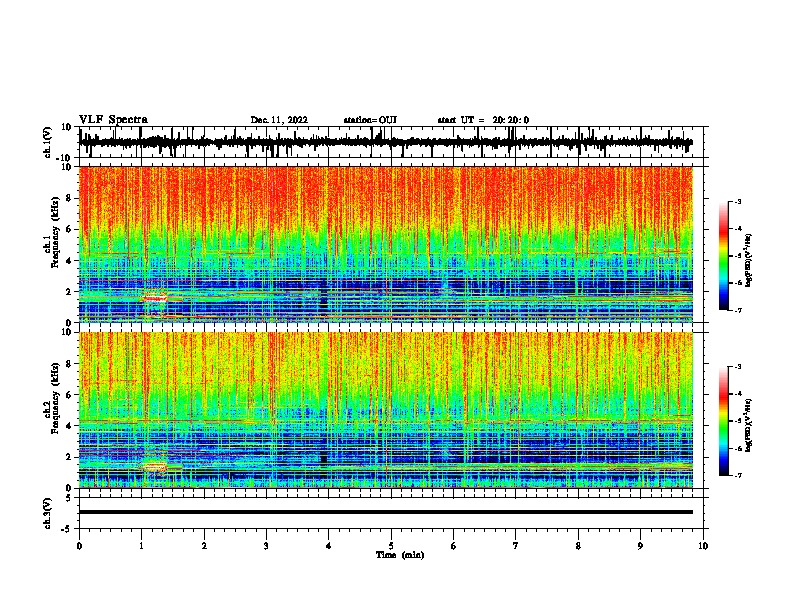Click the "-7" tick on the lower colorbar

738,475
